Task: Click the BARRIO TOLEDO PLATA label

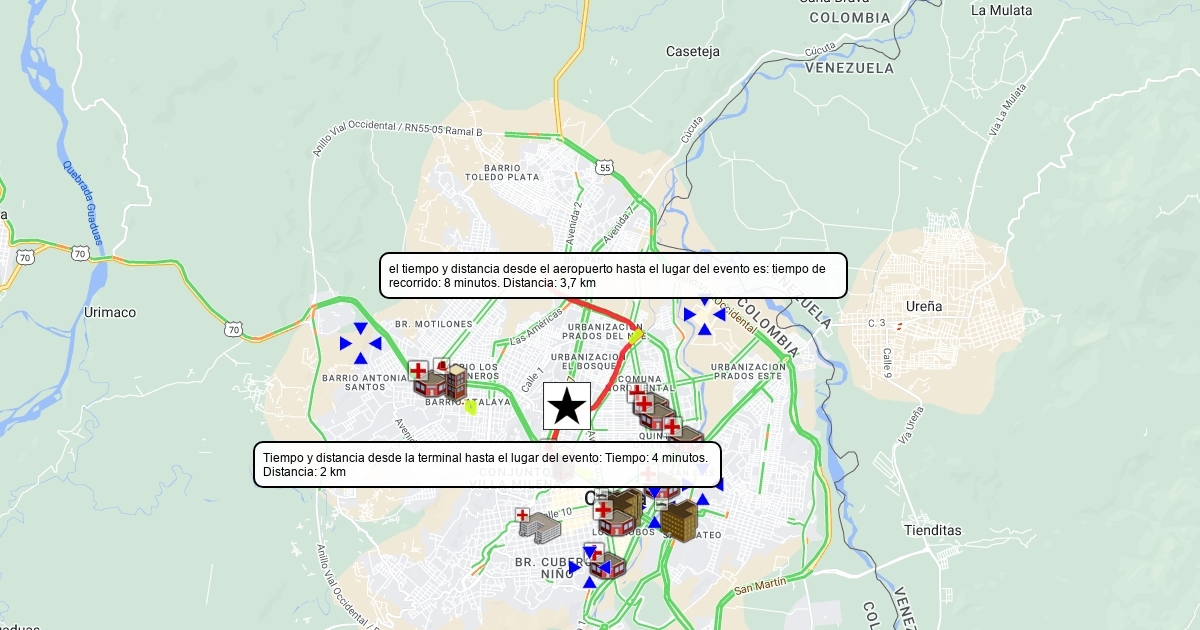Action: tap(502, 172)
